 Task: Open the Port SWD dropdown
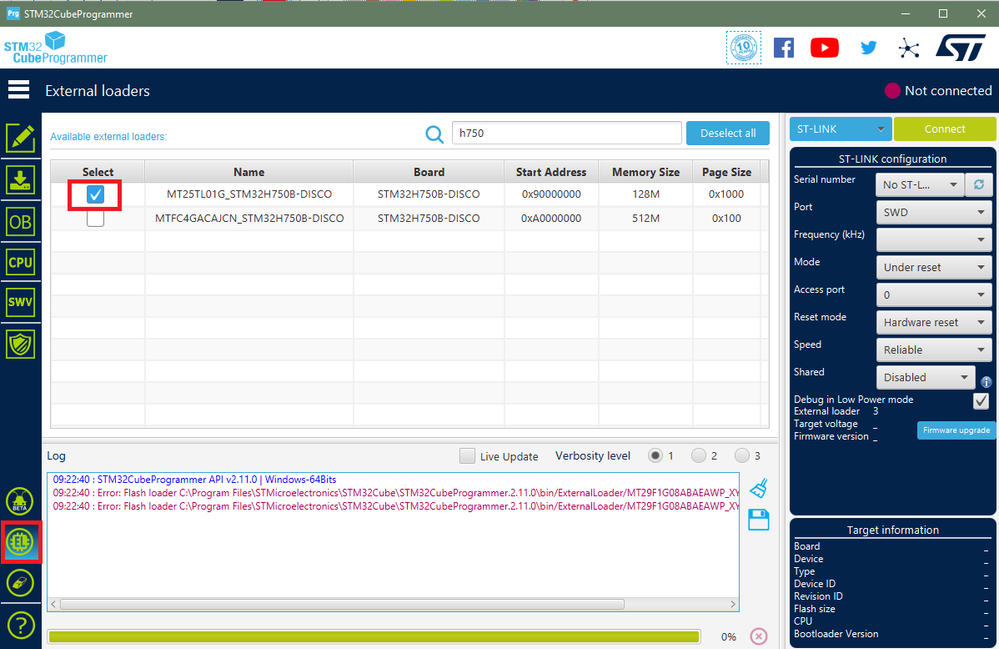[933, 212]
